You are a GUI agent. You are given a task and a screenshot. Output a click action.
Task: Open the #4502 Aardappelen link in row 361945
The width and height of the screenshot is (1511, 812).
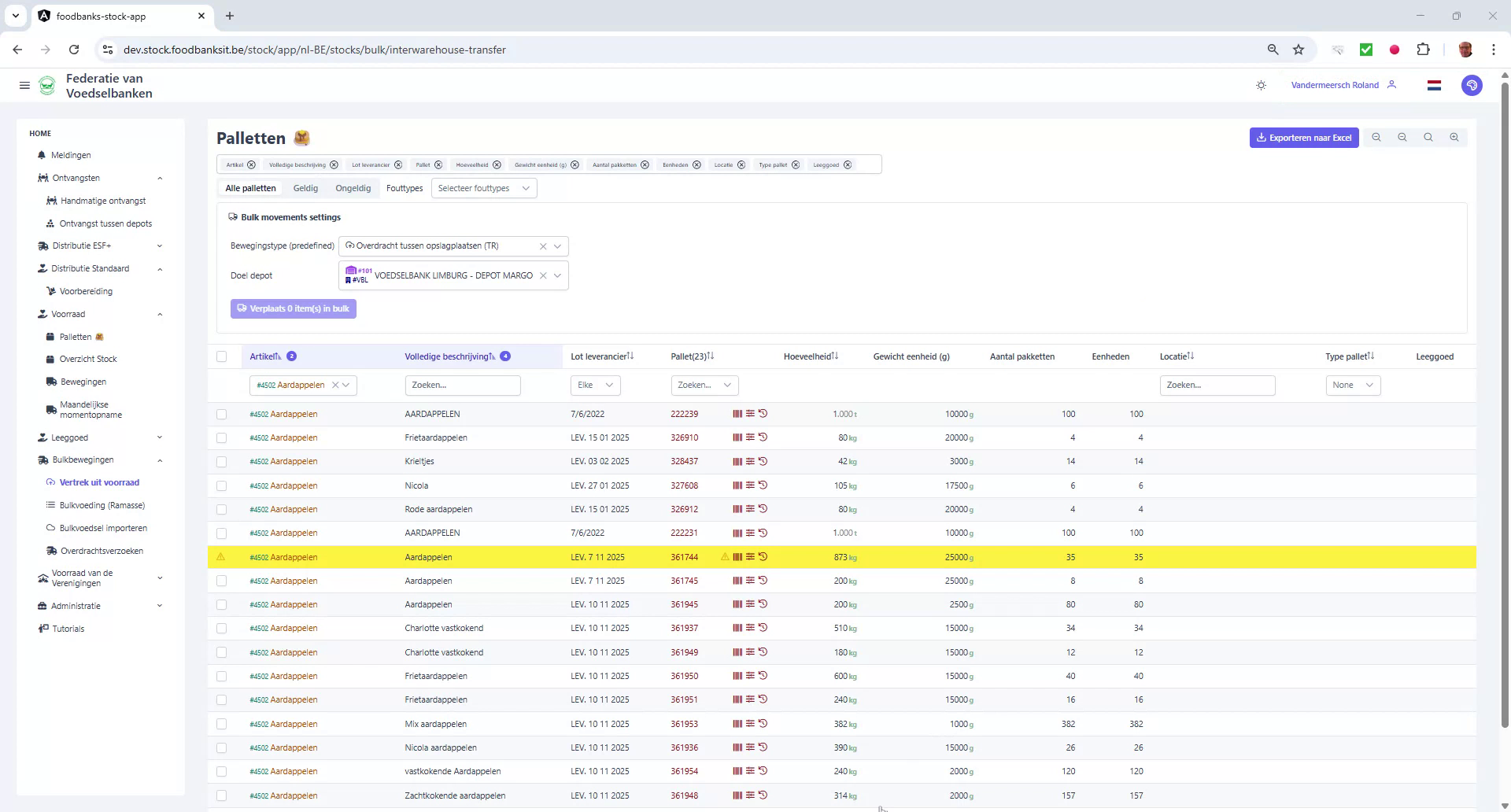click(283, 604)
